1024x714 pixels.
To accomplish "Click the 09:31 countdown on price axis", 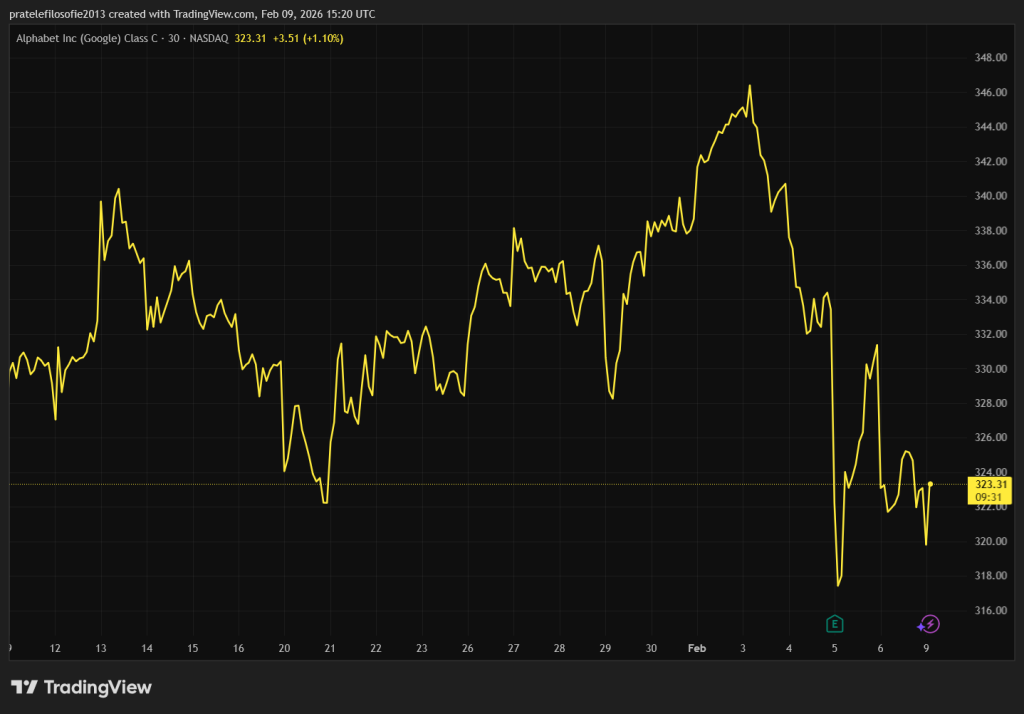I will pyautogui.click(x=988, y=497).
